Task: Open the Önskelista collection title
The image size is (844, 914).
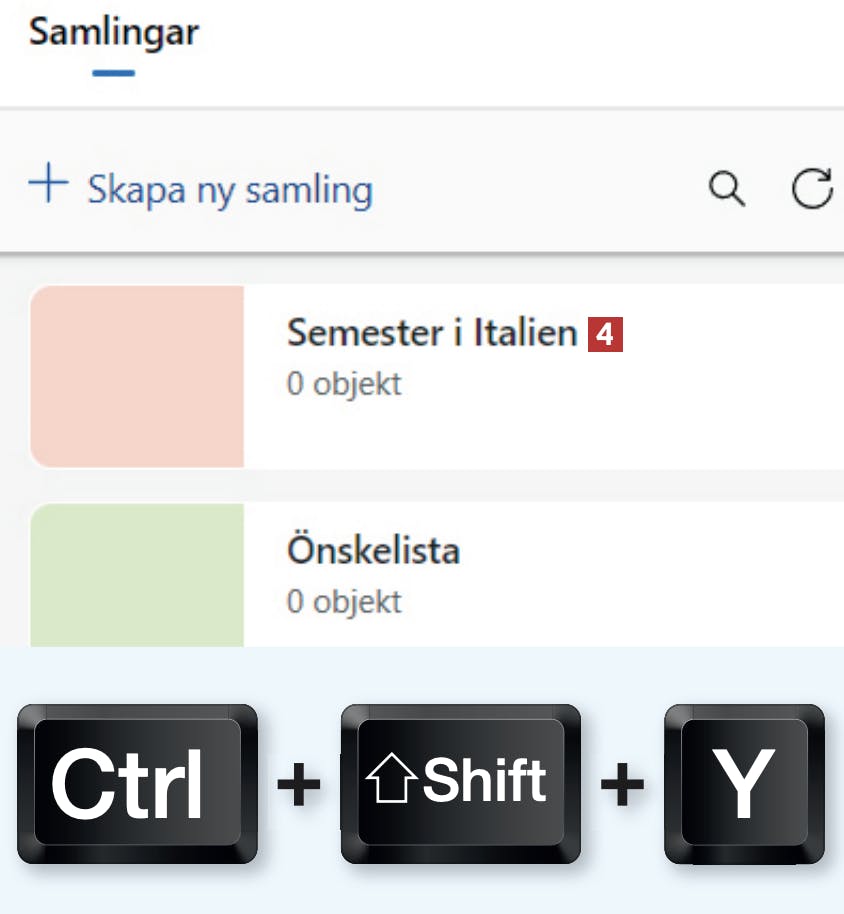Action: pyautogui.click(x=373, y=551)
